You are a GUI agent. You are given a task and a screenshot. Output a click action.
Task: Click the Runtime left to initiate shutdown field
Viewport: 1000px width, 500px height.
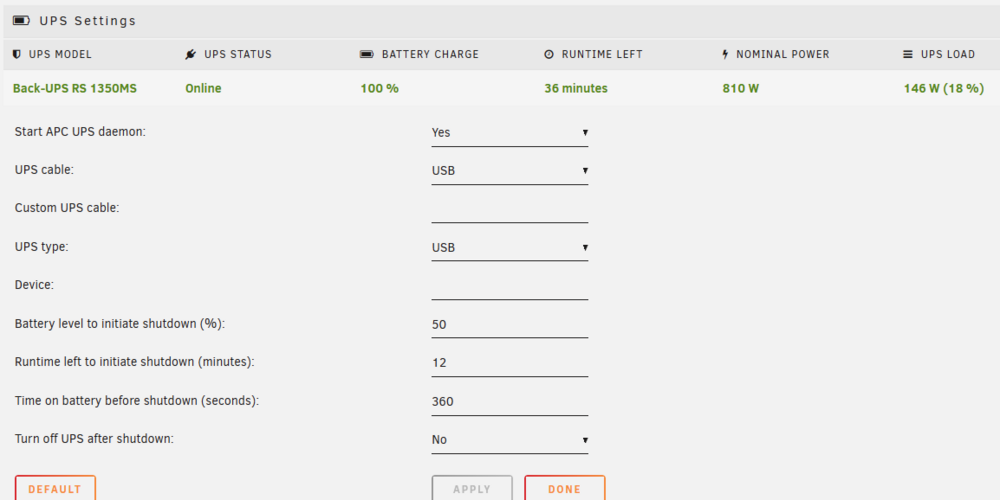510,363
